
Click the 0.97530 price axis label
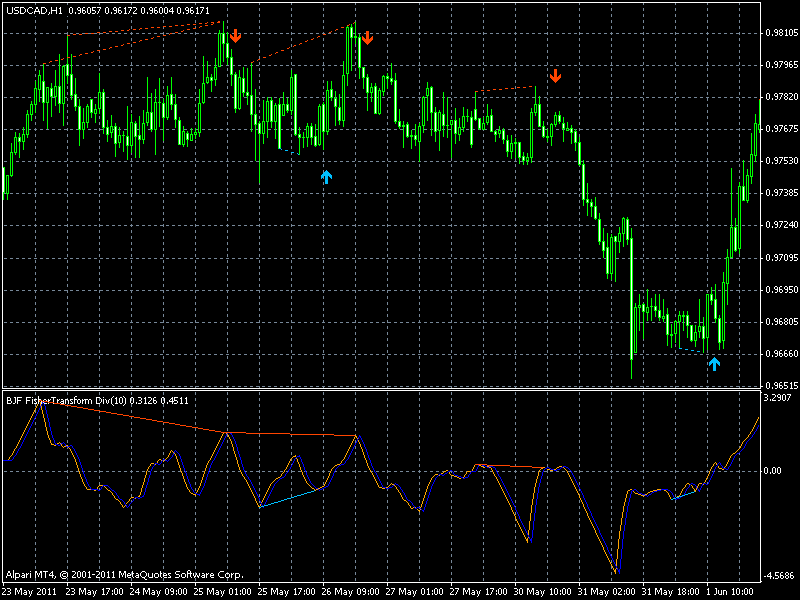(x=781, y=161)
